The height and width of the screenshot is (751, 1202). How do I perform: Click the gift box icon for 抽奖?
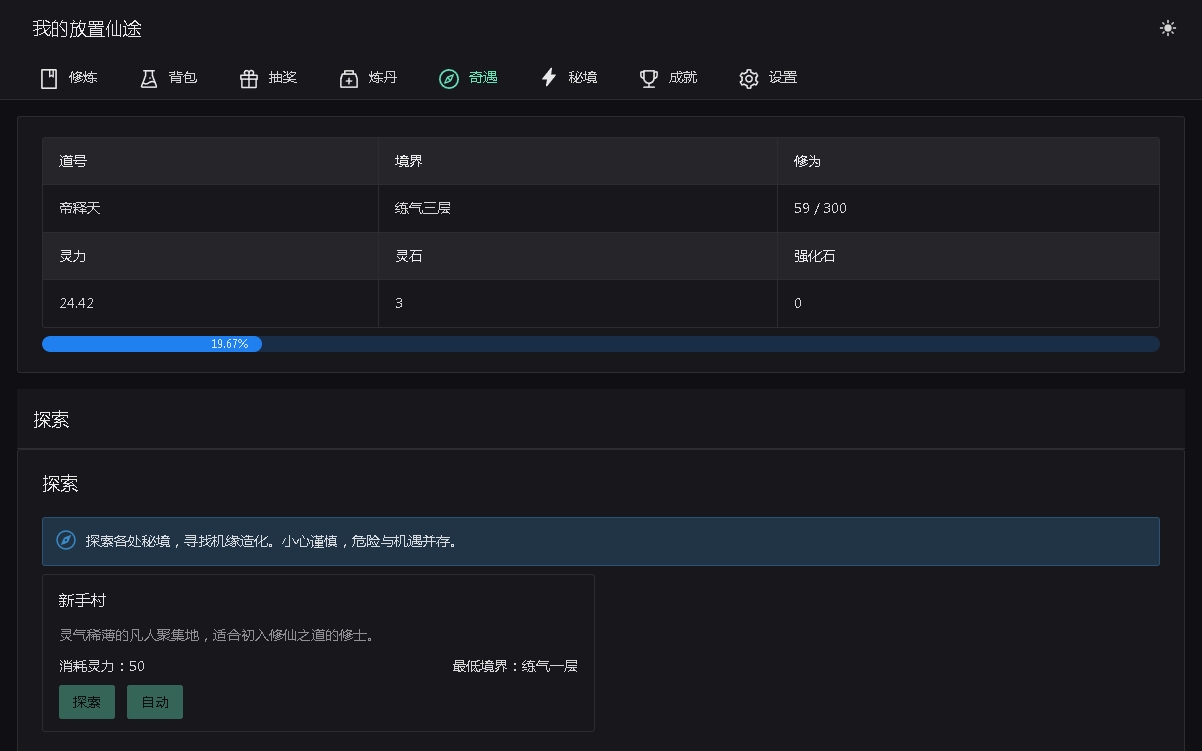(249, 78)
